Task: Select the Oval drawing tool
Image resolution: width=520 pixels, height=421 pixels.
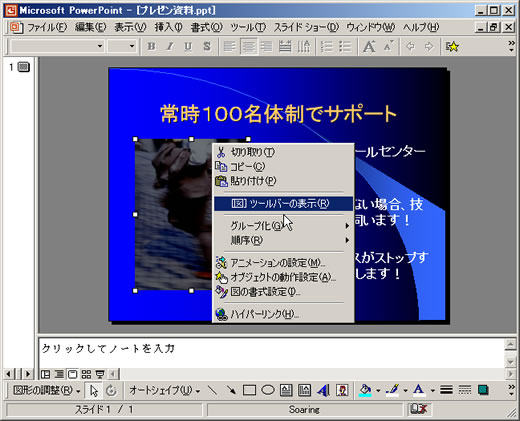Action: 268,390
